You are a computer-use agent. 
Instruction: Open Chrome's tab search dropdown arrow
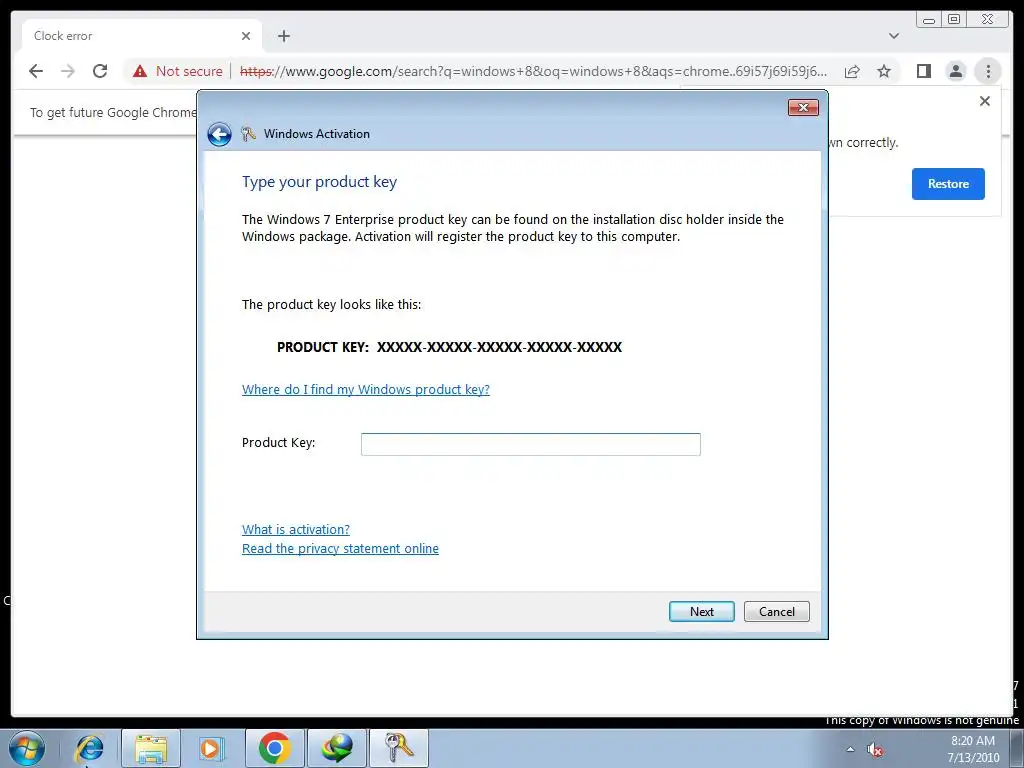click(894, 36)
